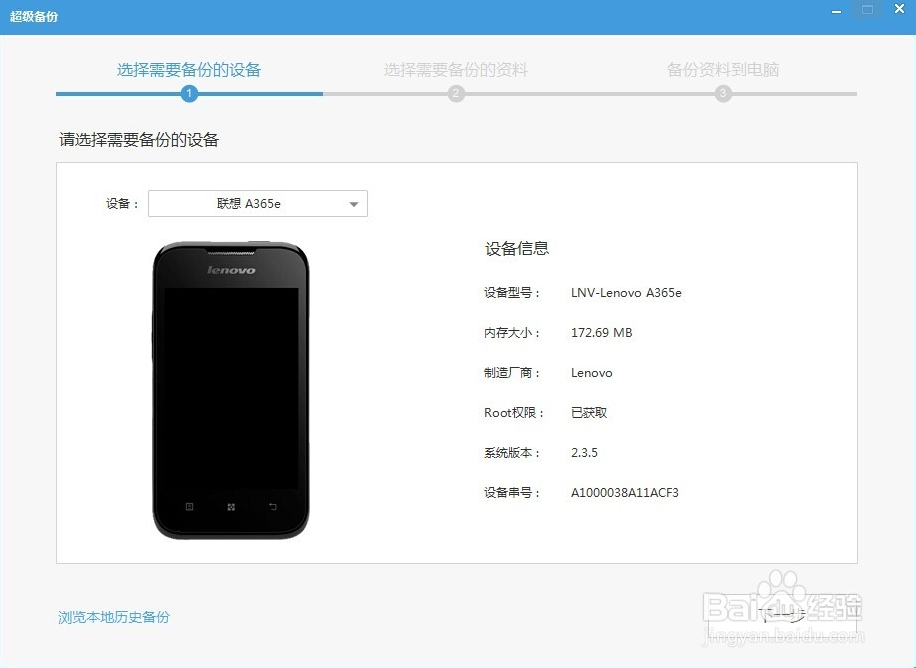916x668 pixels.
Task: Go to step 备份资料到电脑
Action: (723, 70)
